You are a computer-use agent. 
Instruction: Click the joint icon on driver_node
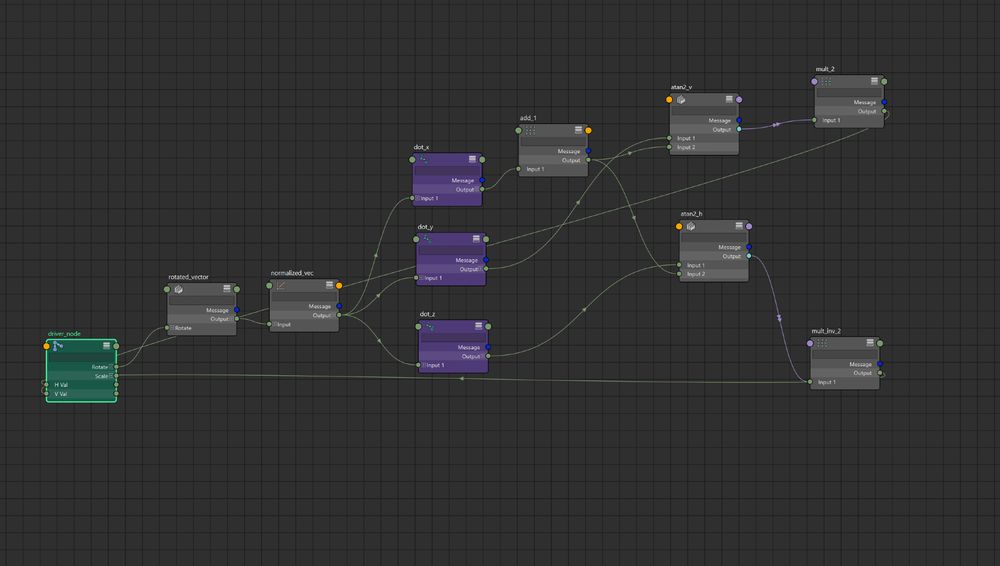[x=57, y=346]
